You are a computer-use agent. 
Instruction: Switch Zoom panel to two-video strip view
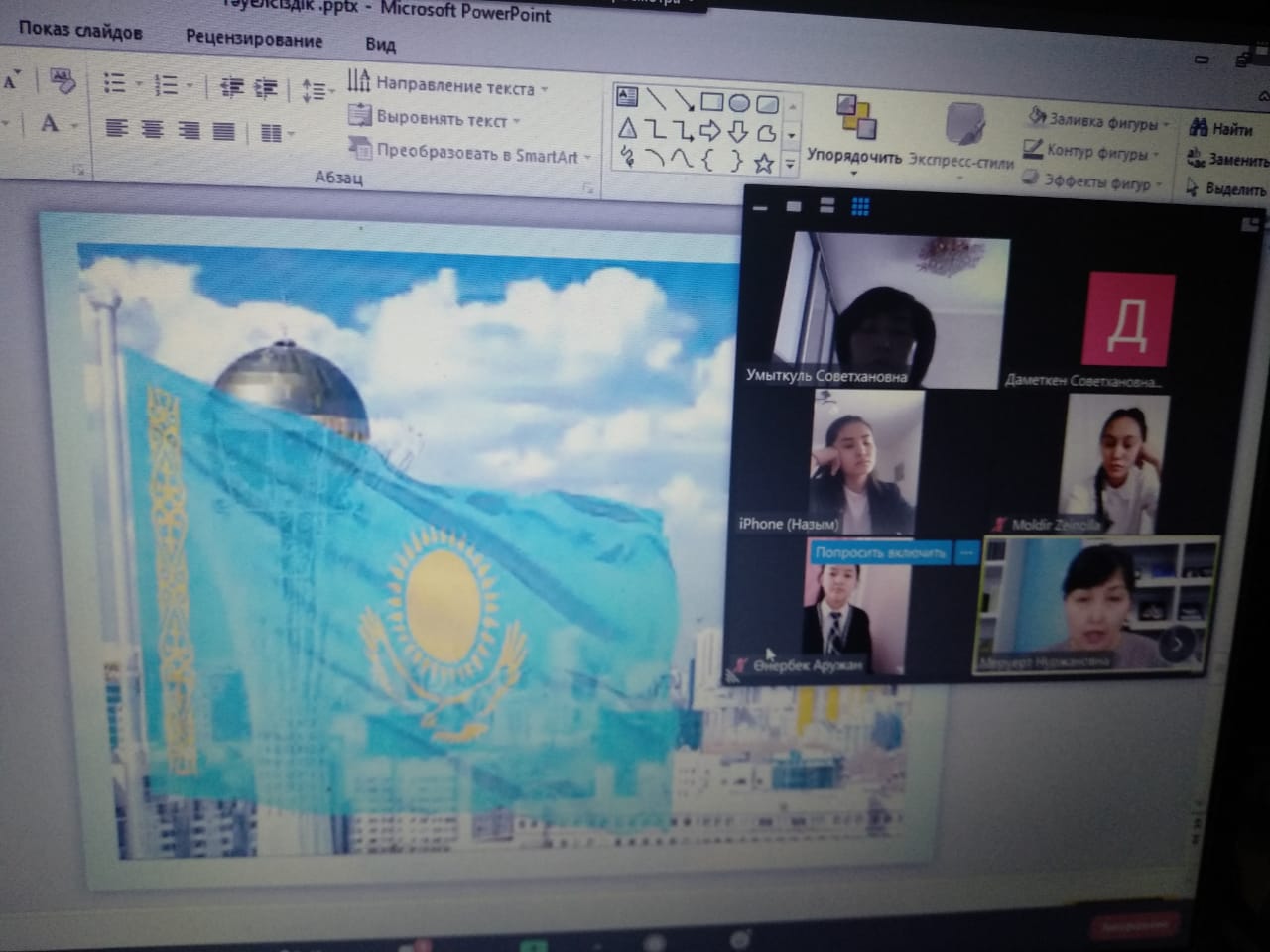[826, 206]
